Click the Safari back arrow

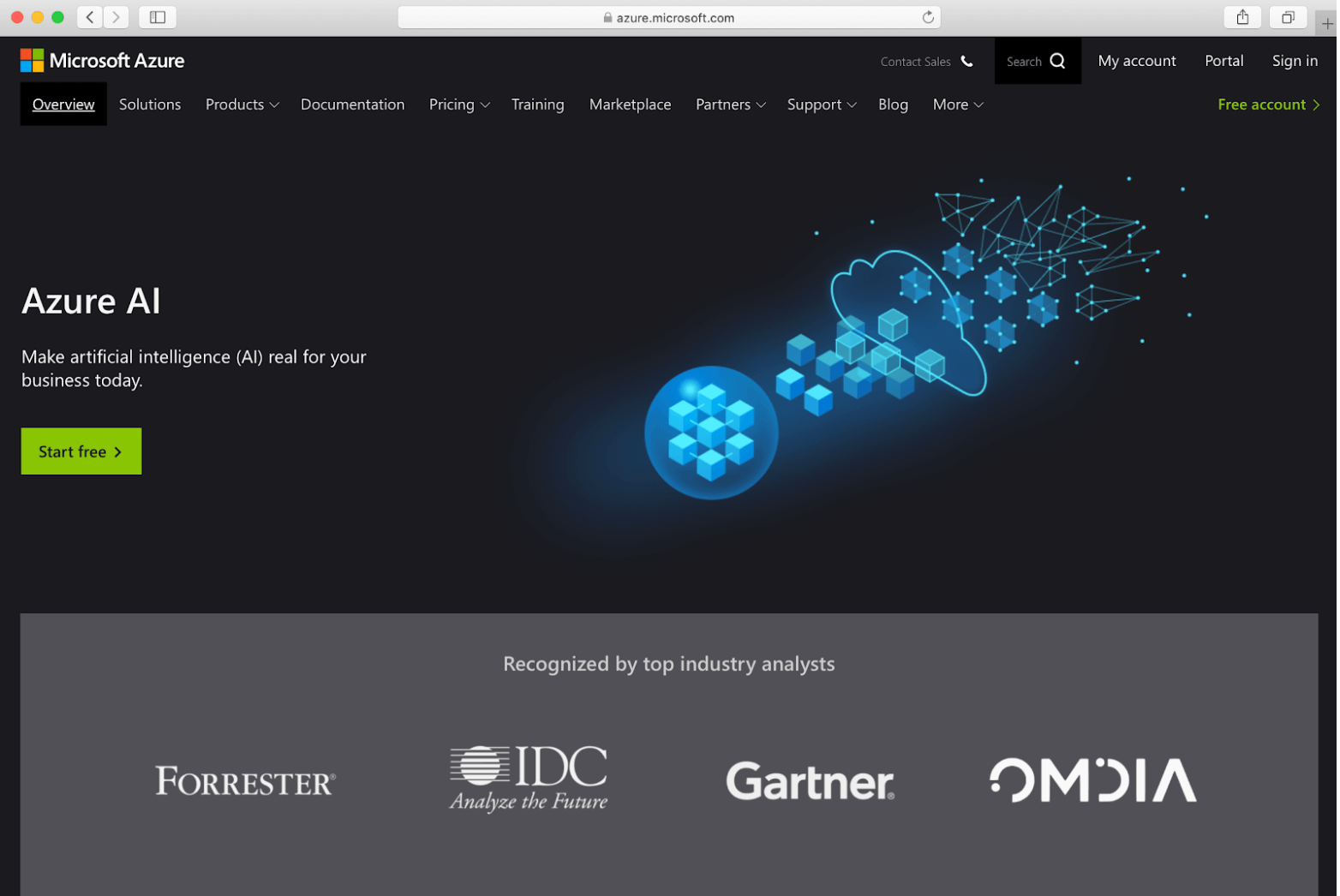(90, 17)
